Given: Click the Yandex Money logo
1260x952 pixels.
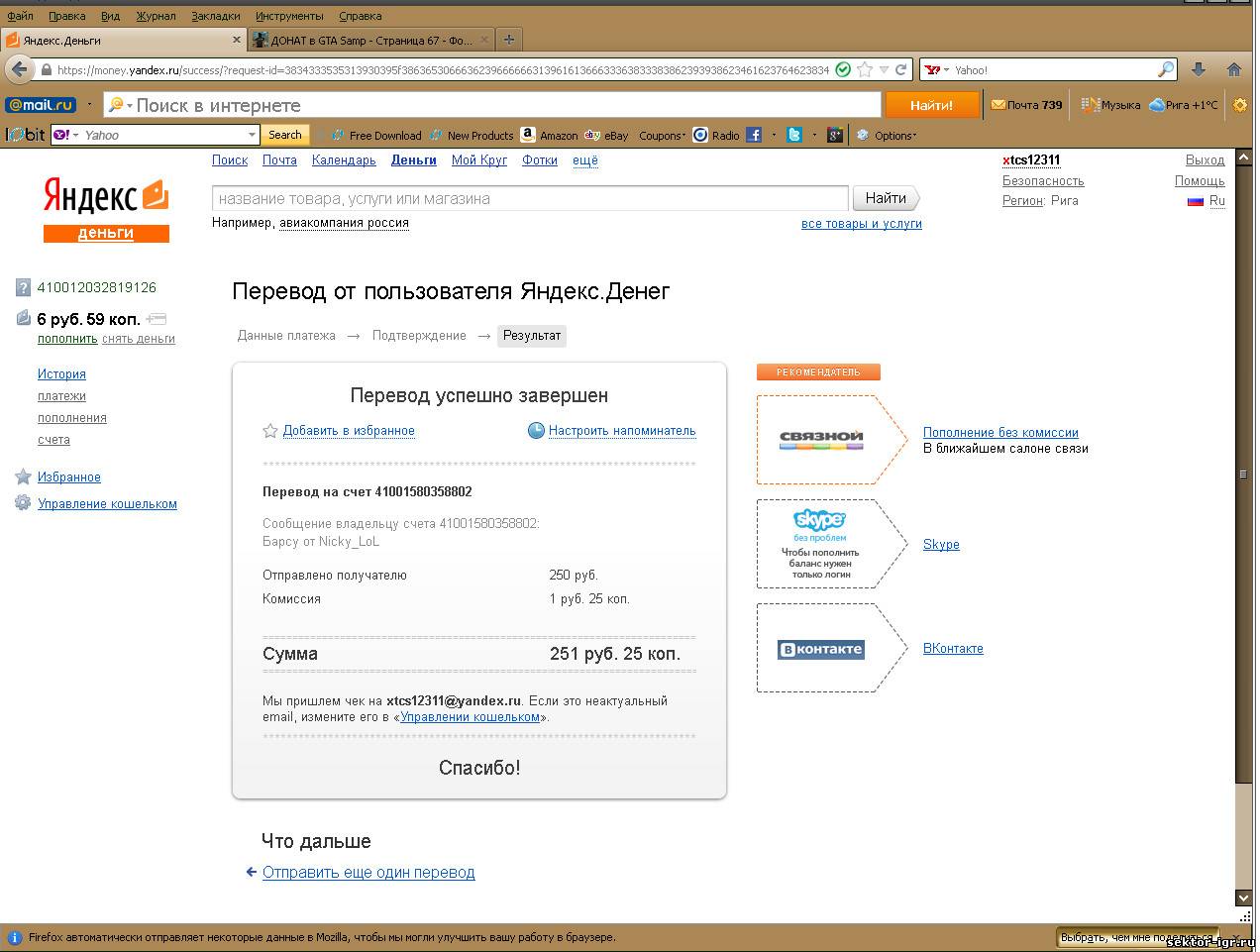Looking at the screenshot, I should pyautogui.click(x=106, y=209).
